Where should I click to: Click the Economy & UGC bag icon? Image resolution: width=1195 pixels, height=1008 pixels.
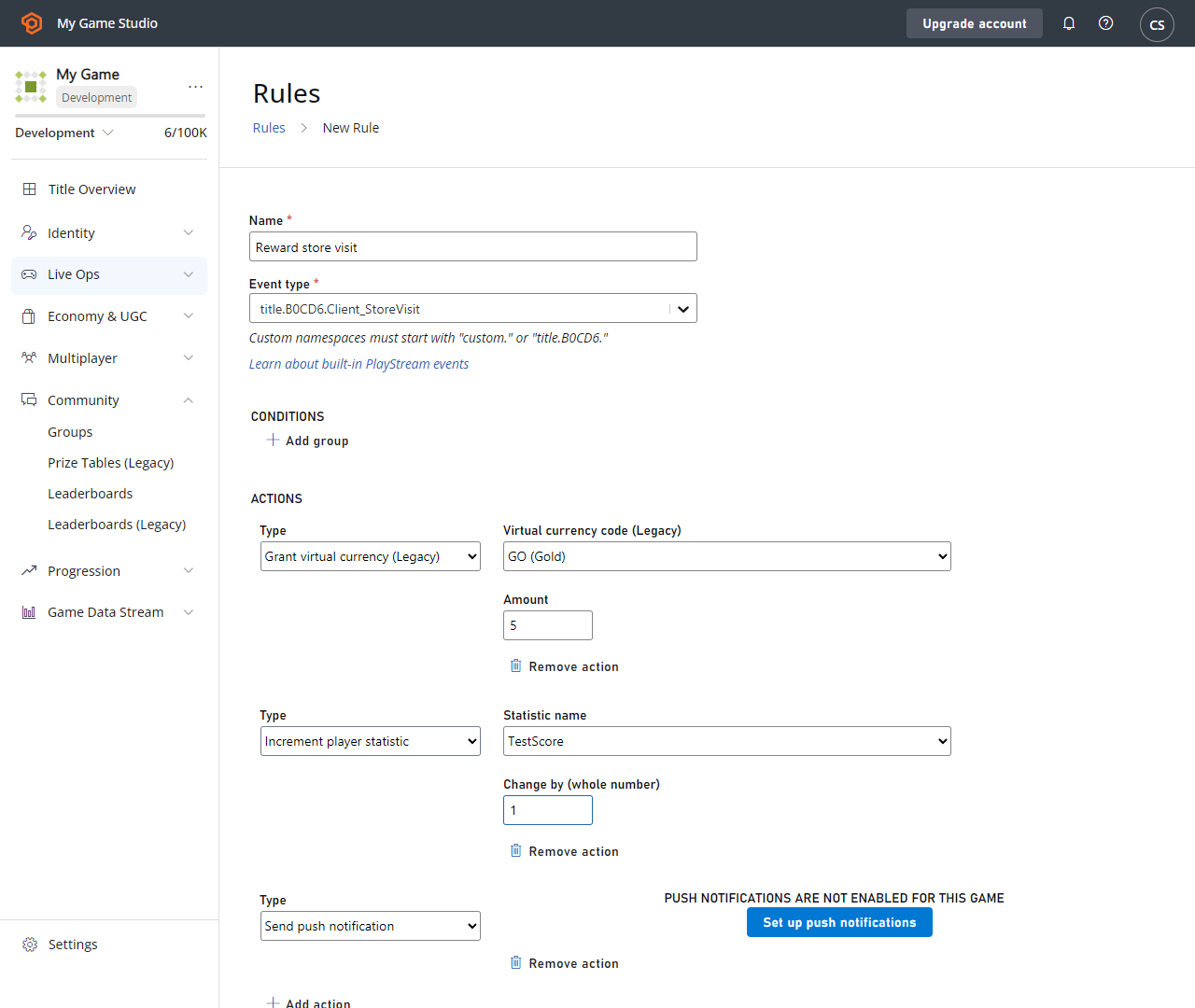click(x=29, y=316)
